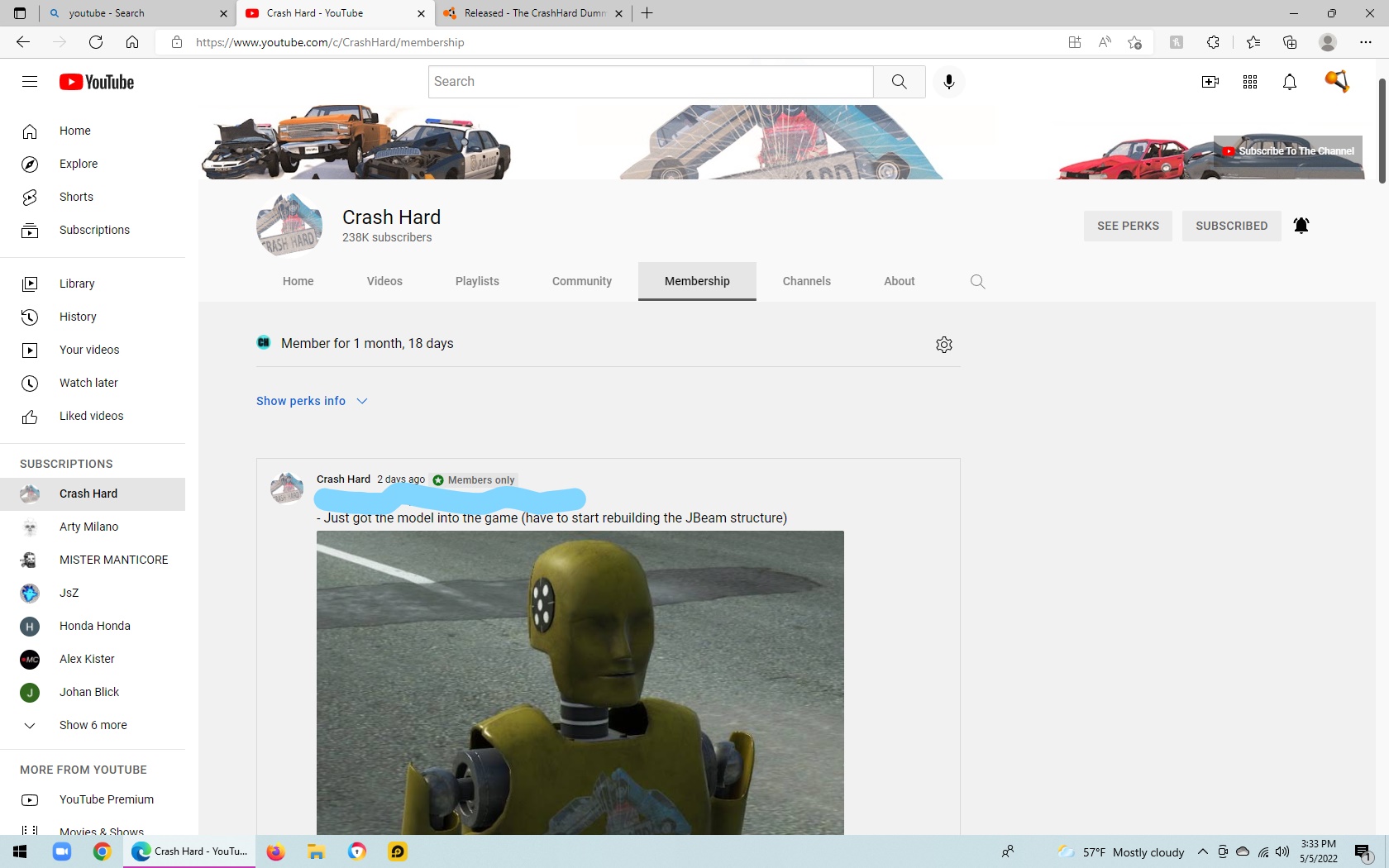Screen dimensions: 1389x868
Task: Go to Home in the sidebar
Action: pos(93,131)
